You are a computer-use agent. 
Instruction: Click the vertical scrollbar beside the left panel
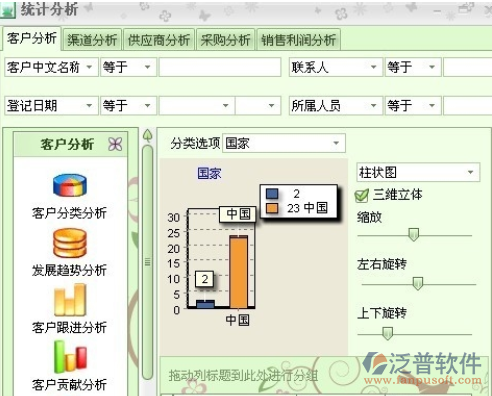click(x=147, y=262)
